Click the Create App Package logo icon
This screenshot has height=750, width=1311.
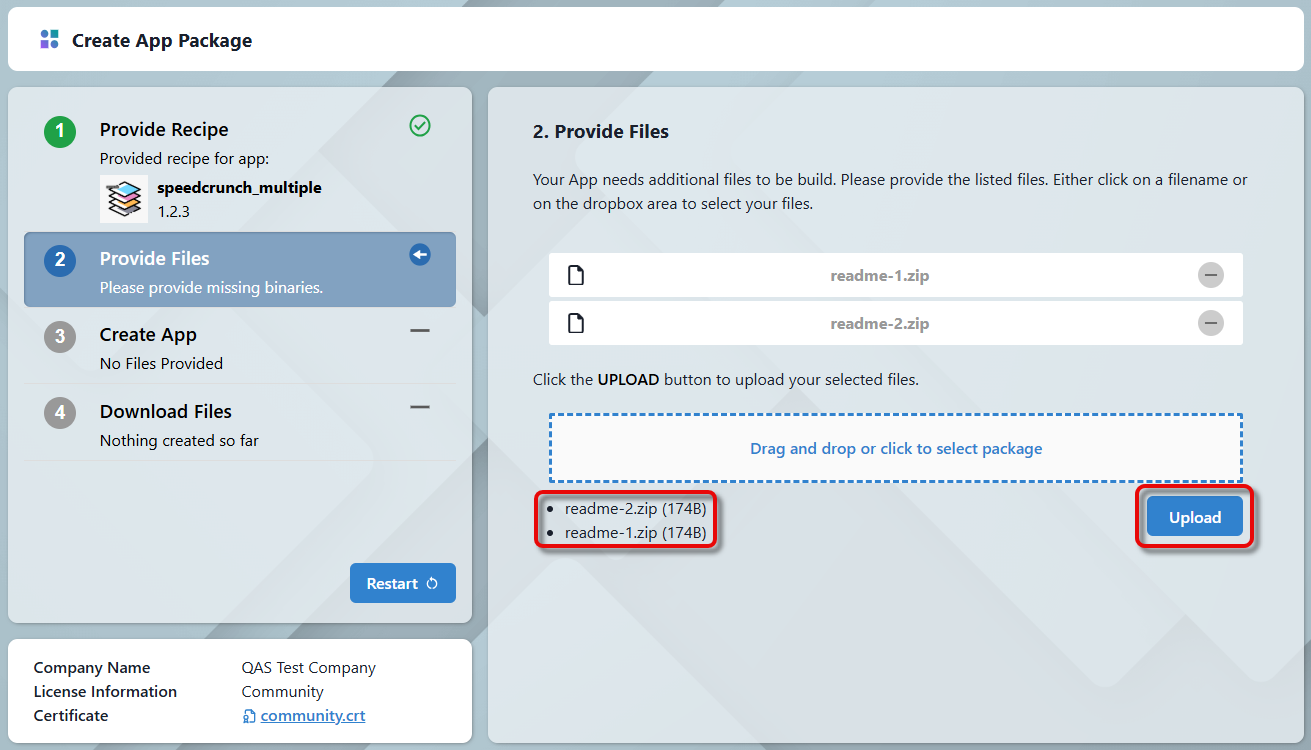point(49,40)
